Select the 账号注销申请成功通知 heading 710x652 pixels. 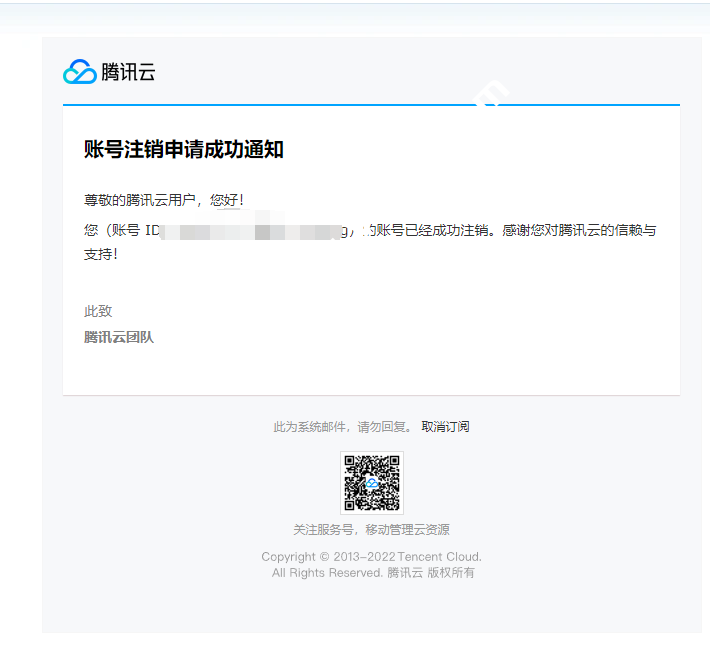point(184,150)
